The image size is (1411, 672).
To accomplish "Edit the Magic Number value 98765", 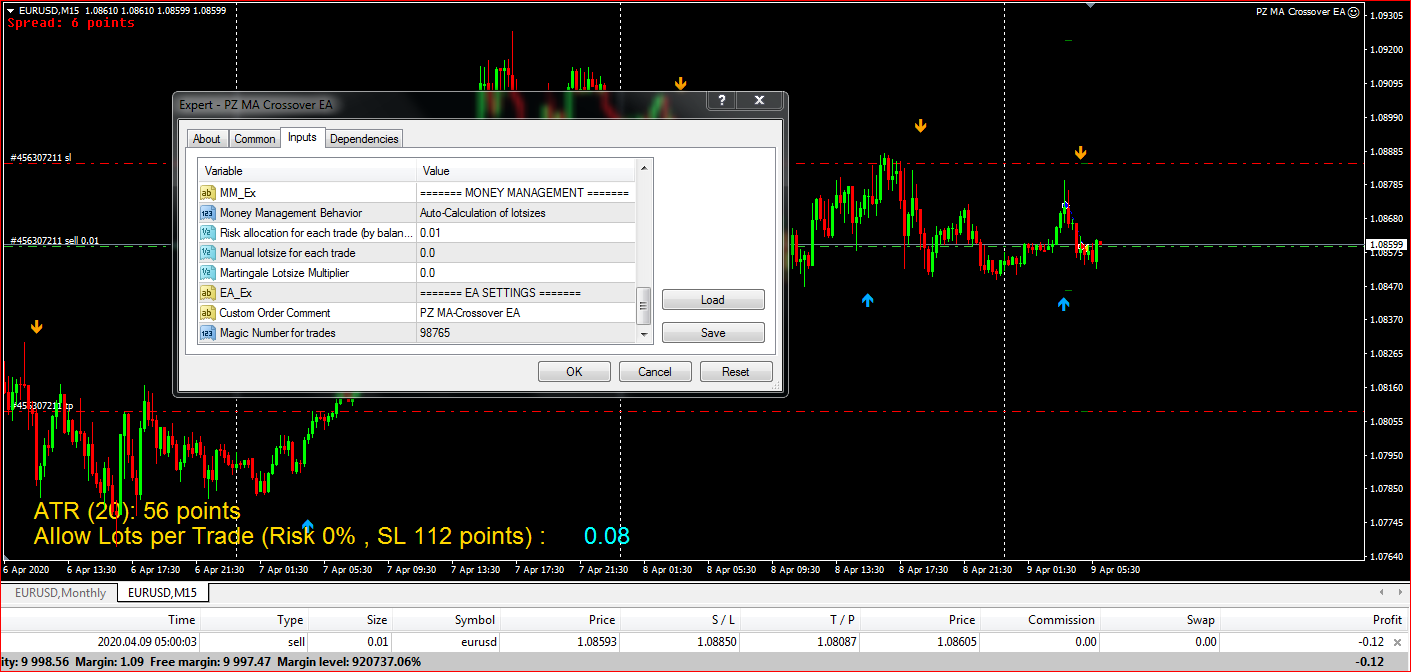I will point(526,333).
